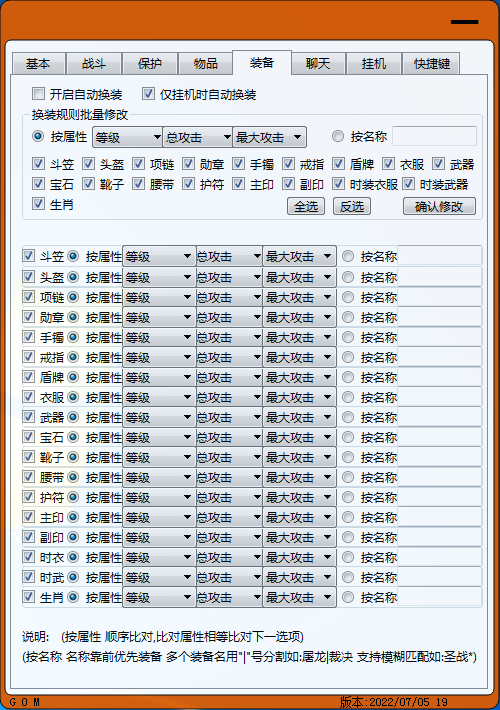The width and height of the screenshot is (500, 710).
Task: Open 最大攻击 dropdown in 副印 row
Action: click(x=299, y=537)
